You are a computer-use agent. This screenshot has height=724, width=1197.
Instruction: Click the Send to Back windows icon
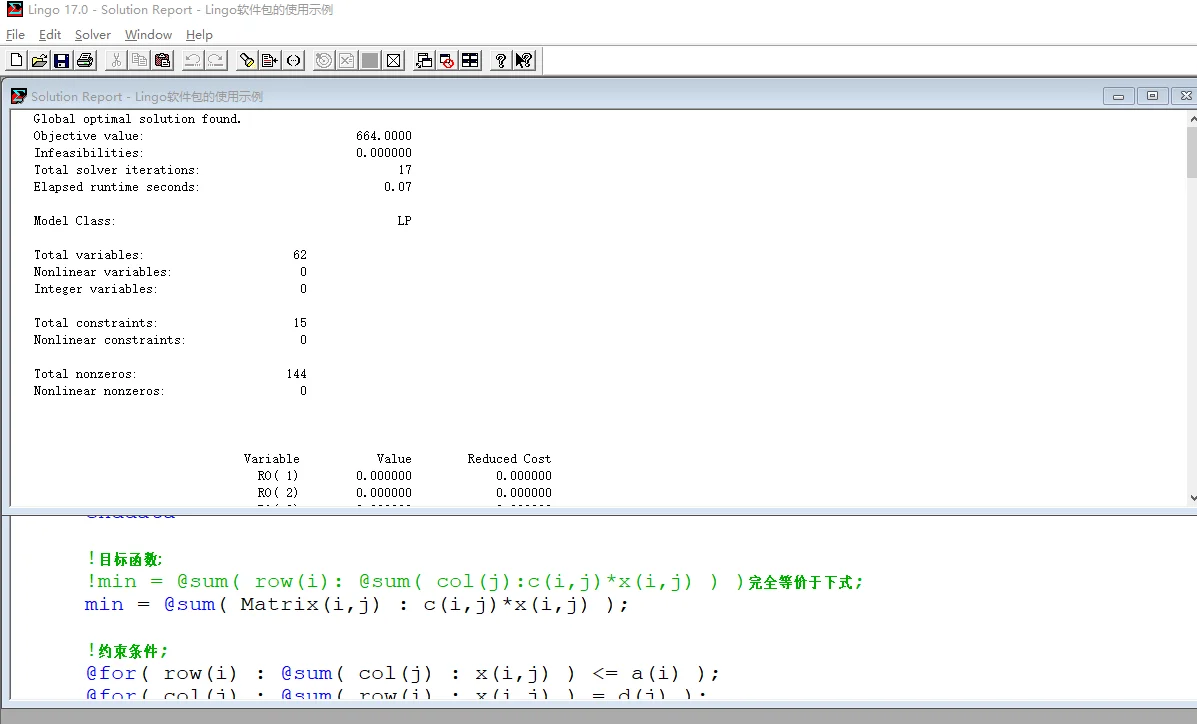pyautogui.click(x=424, y=60)
